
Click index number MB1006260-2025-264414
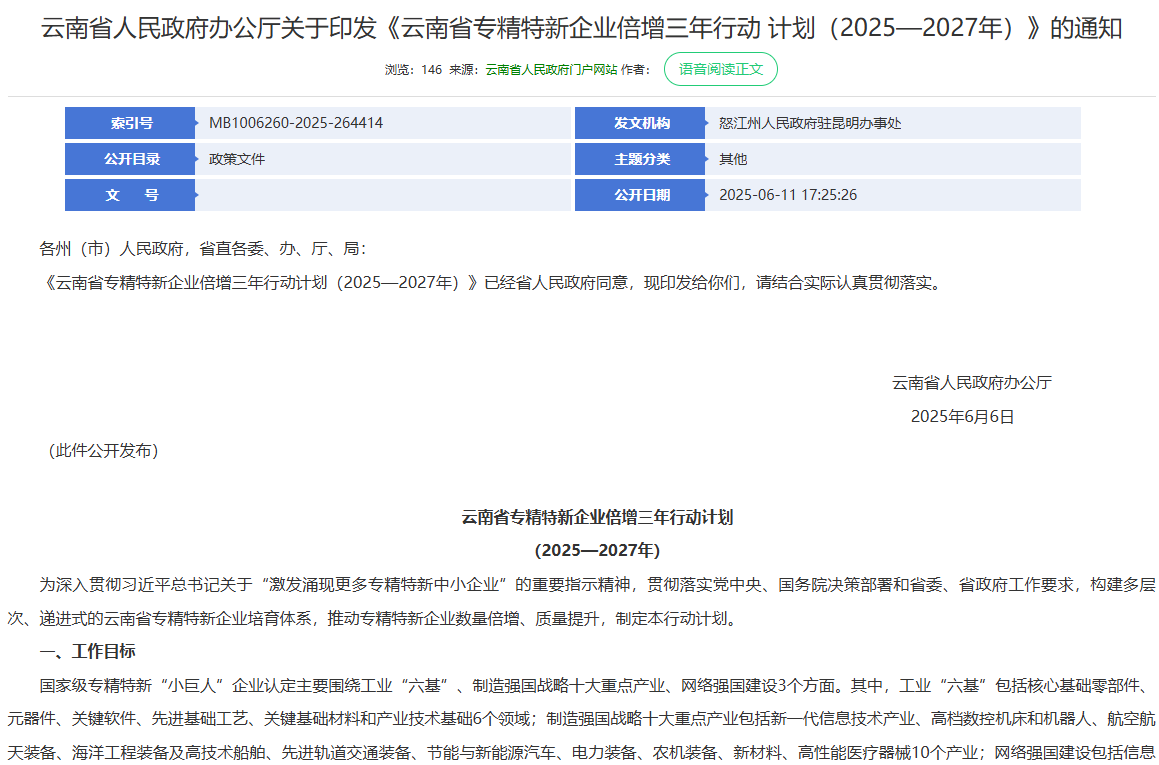click(x=296, y=123)
